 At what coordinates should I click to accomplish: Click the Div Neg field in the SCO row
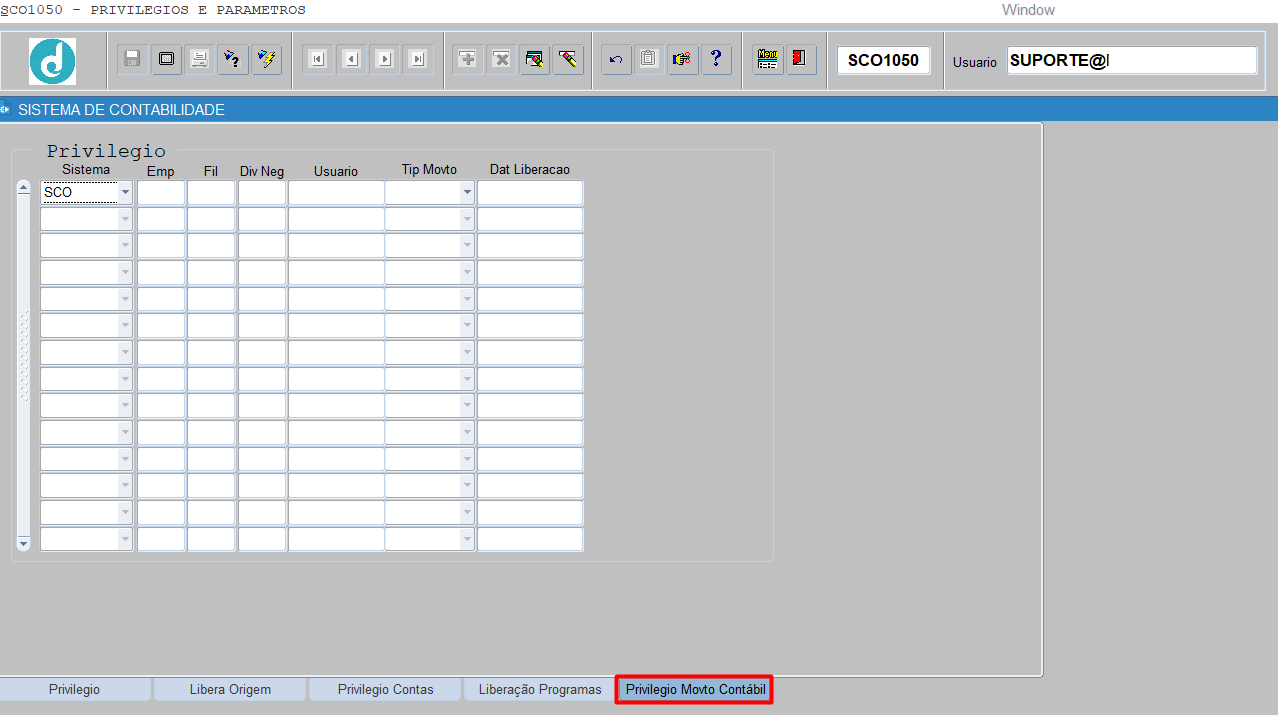262,192
